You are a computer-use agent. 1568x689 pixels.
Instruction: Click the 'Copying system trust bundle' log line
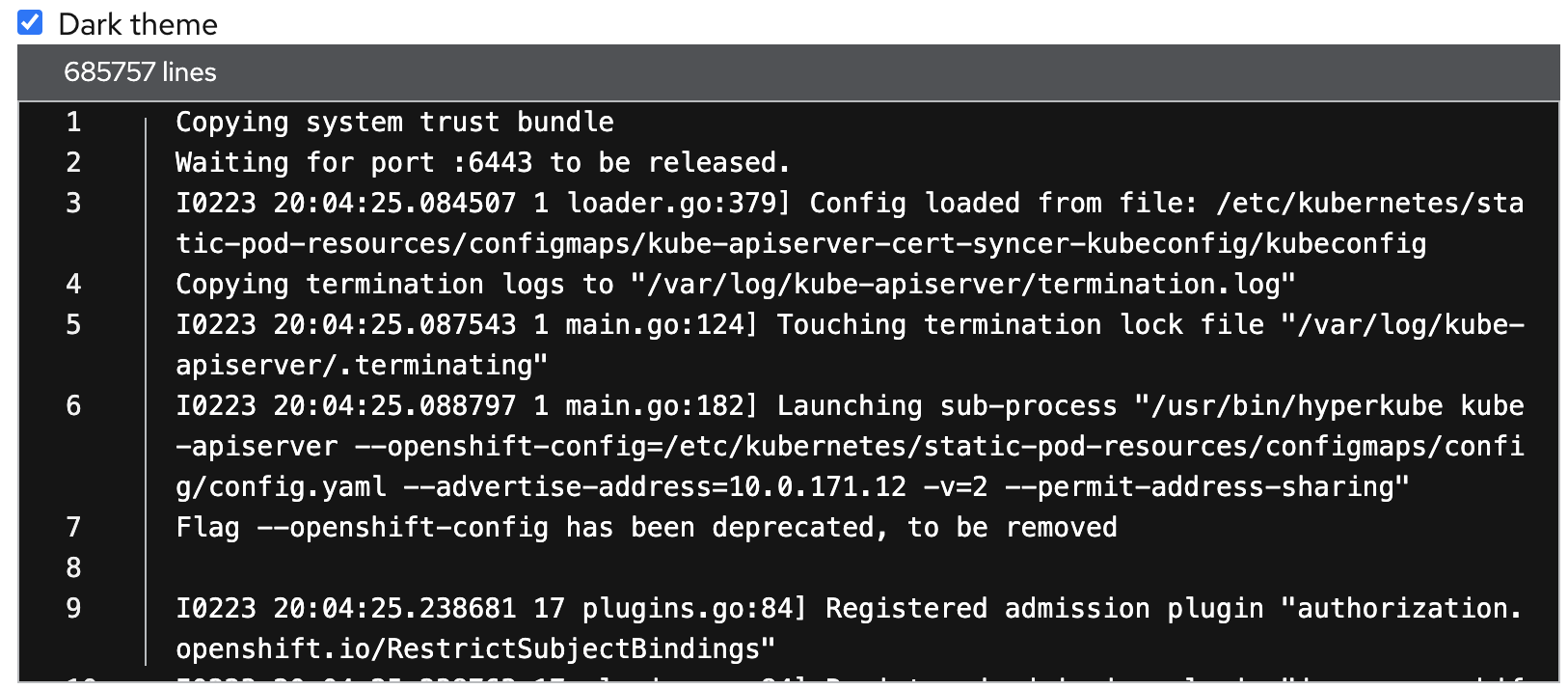393,123
